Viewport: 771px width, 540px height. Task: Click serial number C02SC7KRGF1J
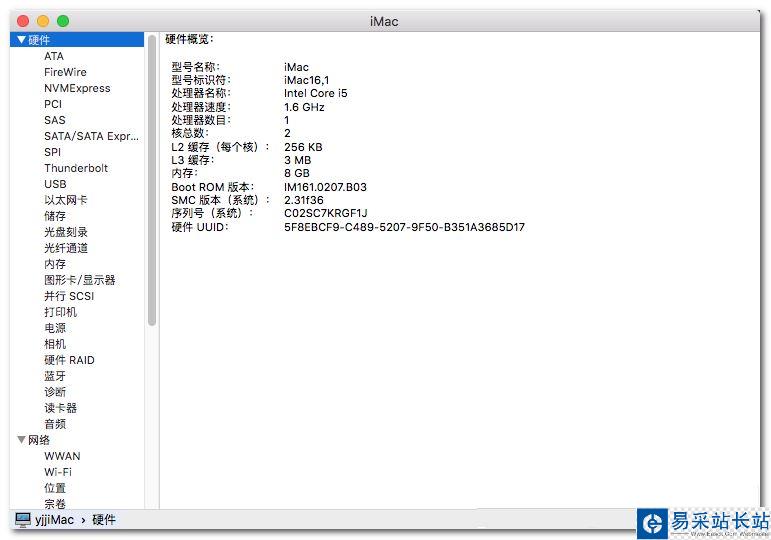[326, 213]
